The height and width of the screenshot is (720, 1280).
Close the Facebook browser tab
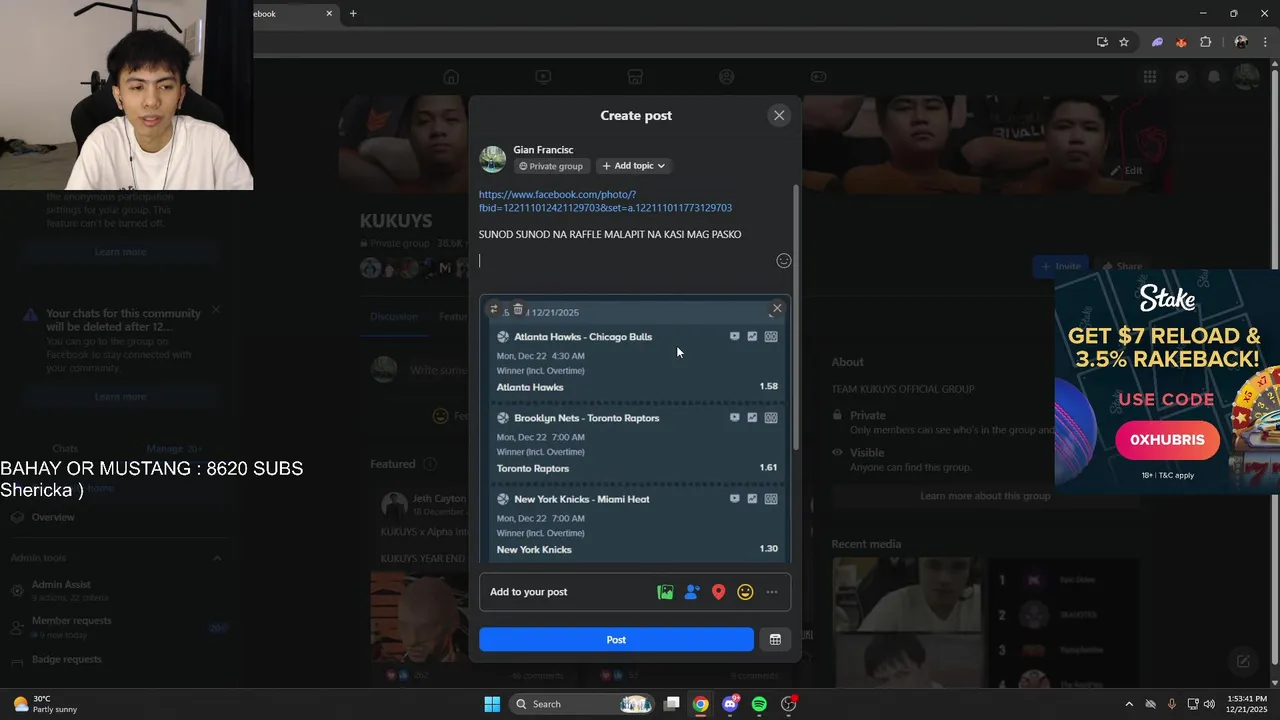pyautogui.click(x=330, y=14)
